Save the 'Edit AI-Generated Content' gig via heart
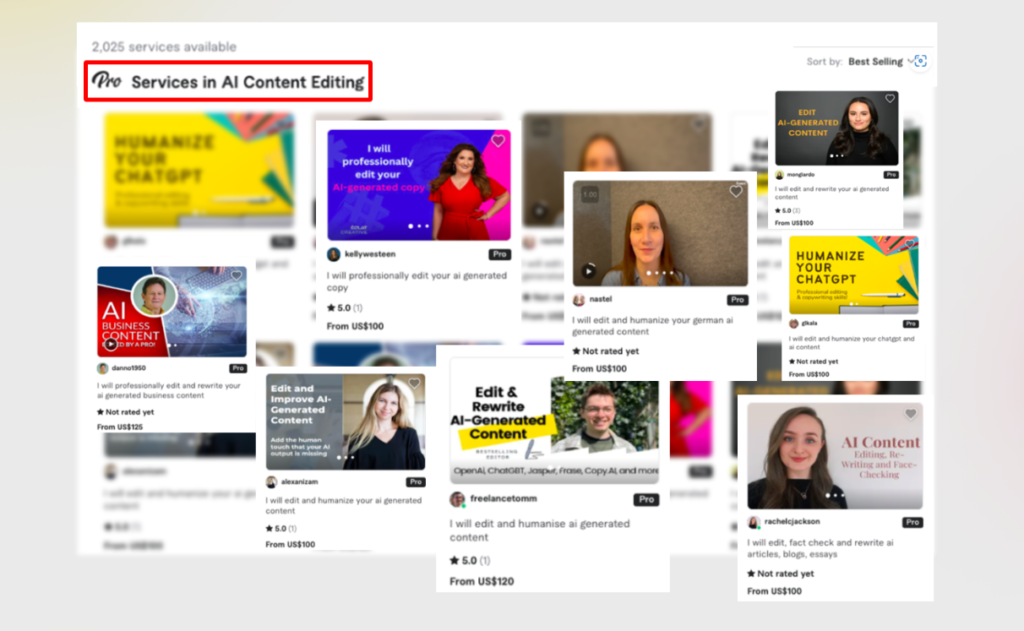Viewport: 1024px width, 631px height. [889, 99]
